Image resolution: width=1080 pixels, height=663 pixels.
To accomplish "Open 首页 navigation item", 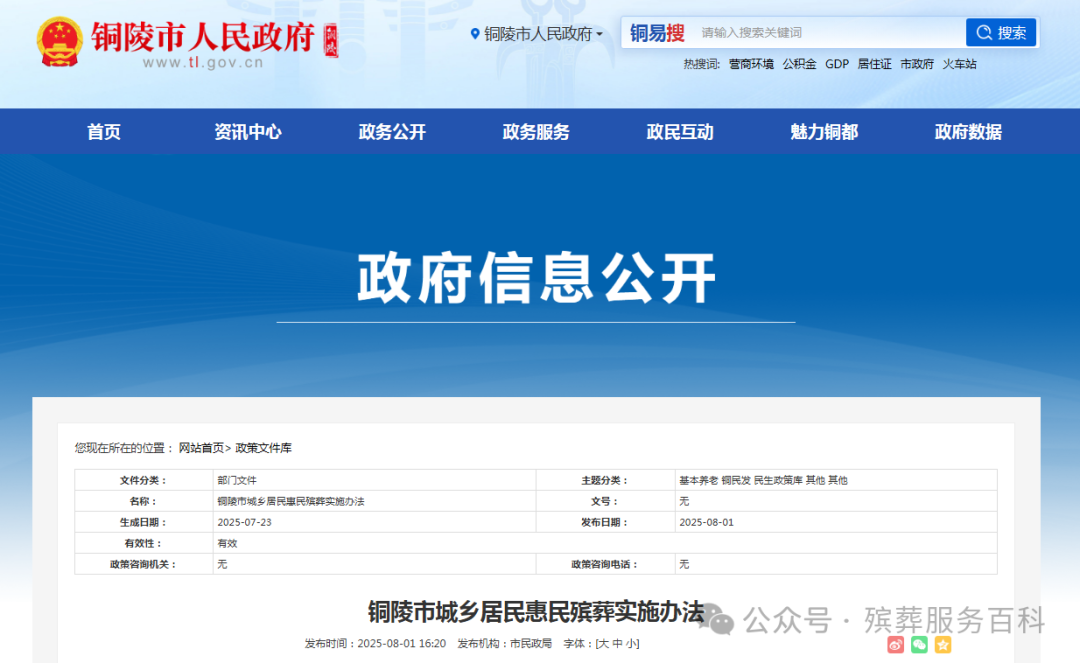I will [104, 131].
